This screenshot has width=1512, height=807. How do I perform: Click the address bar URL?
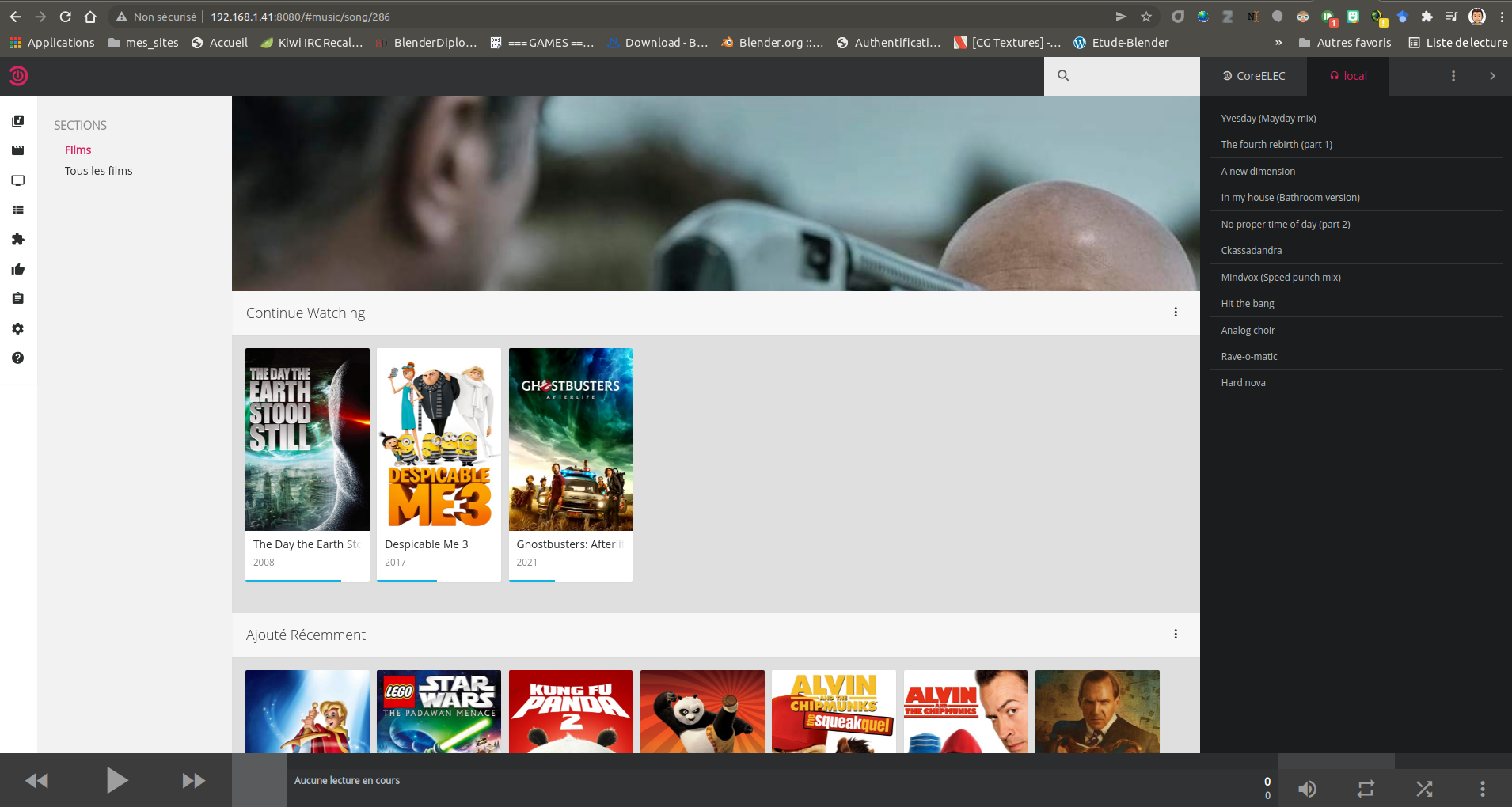(300, 17)
